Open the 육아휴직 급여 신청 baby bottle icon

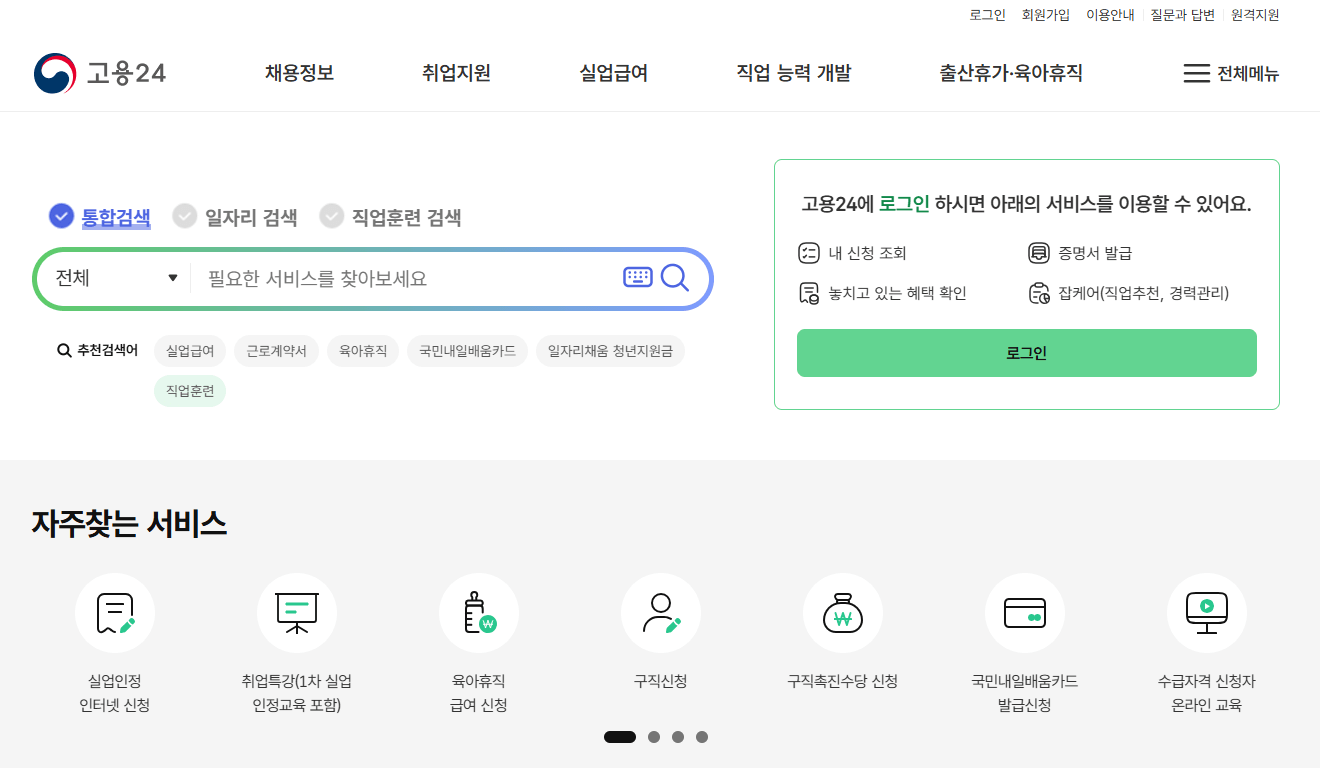[479, 612]
